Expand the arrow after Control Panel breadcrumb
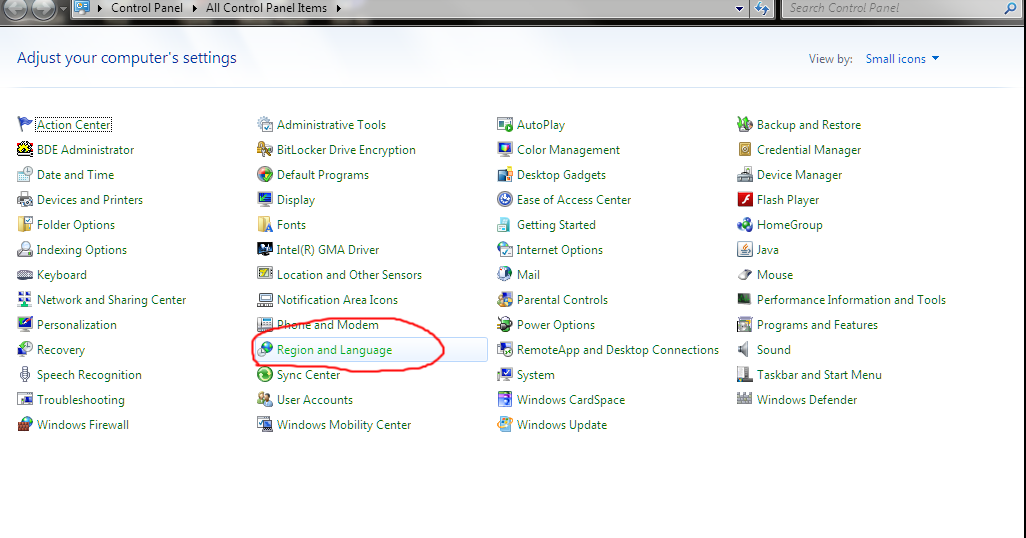Screen dimensions: 1026x538 pyautogui.click(x=194, y=9)
